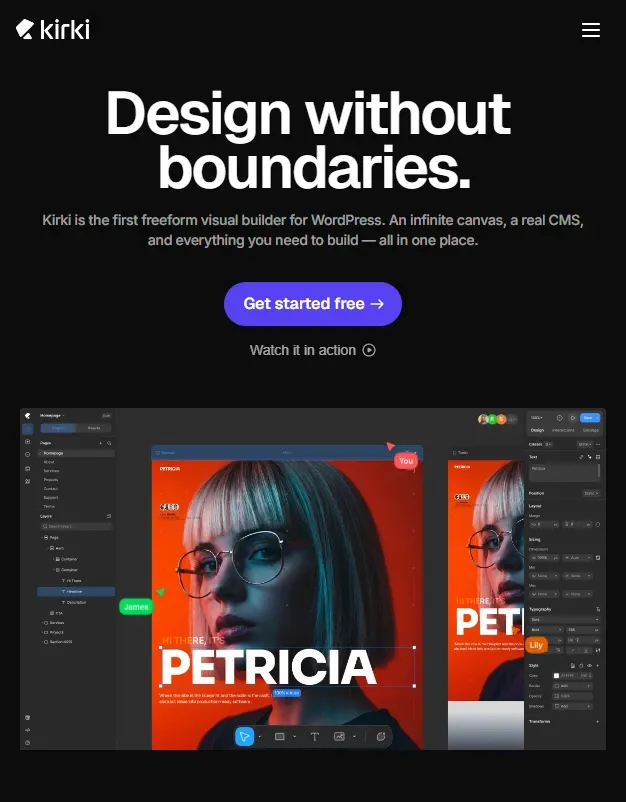Click the rounded shape tool at toolbar's end

tap(381, 737)
